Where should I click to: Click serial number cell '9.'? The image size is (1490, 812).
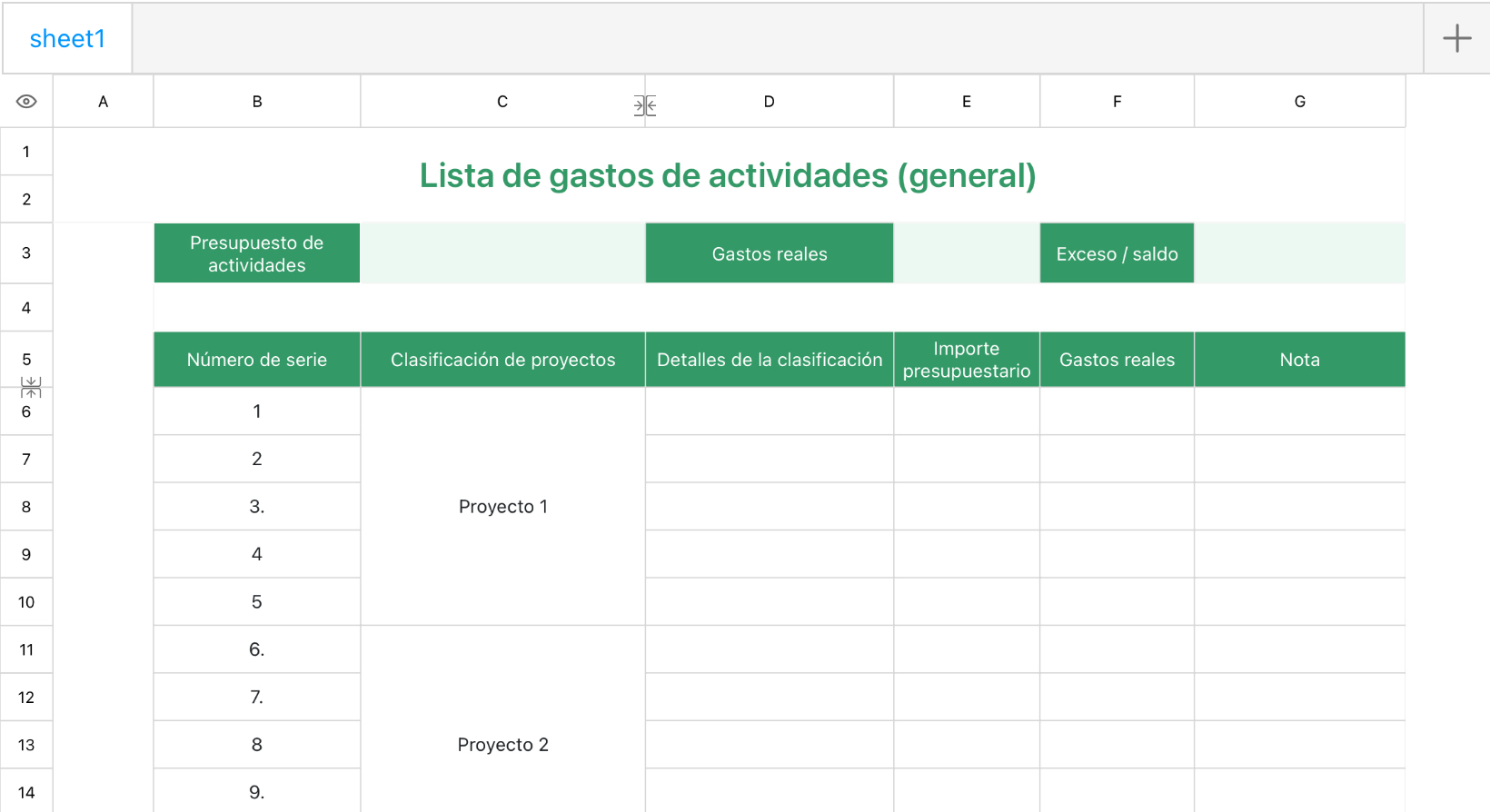257,792
